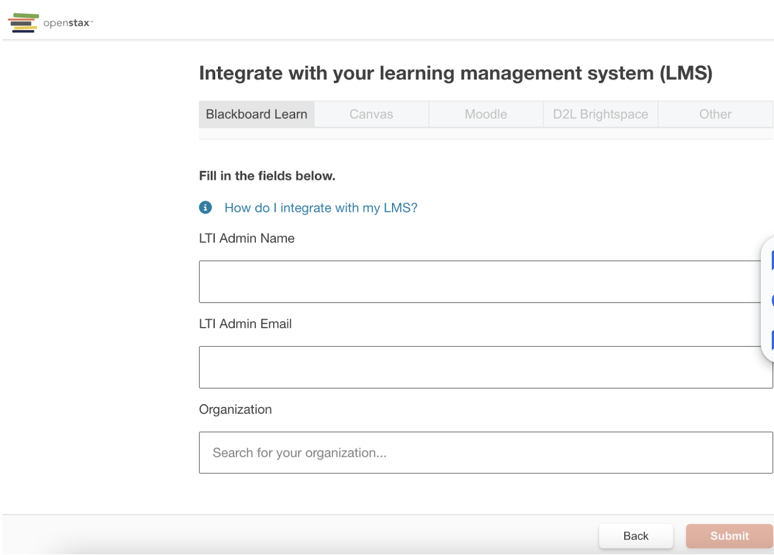The image size is (774, 555).
Task: Open the 'How do I integrate with my LMS?' link
Action: coord(321,208)
